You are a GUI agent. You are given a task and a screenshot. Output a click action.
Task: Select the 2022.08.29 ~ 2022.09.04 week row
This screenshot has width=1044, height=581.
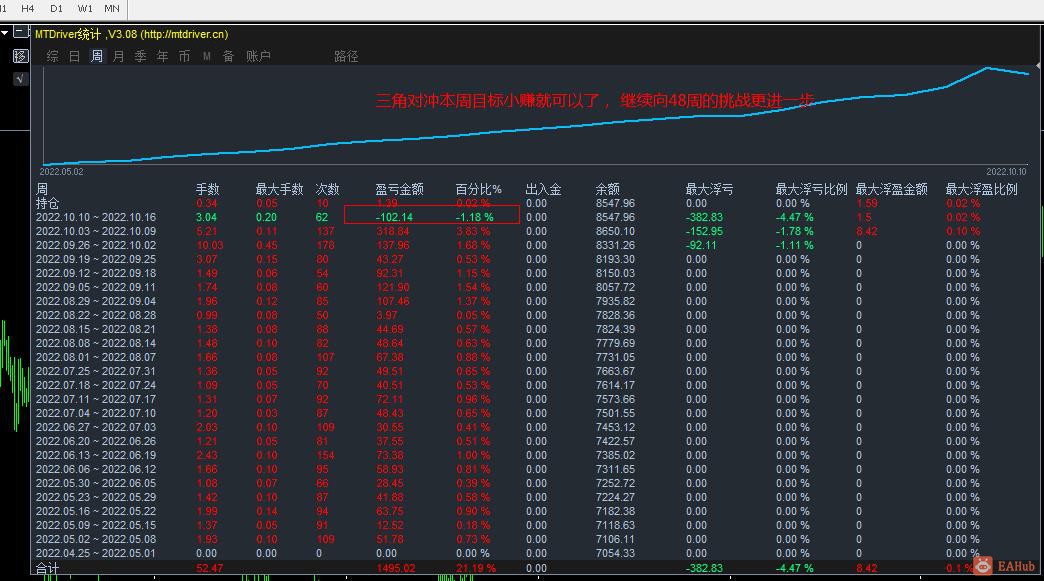coord(96,301)
